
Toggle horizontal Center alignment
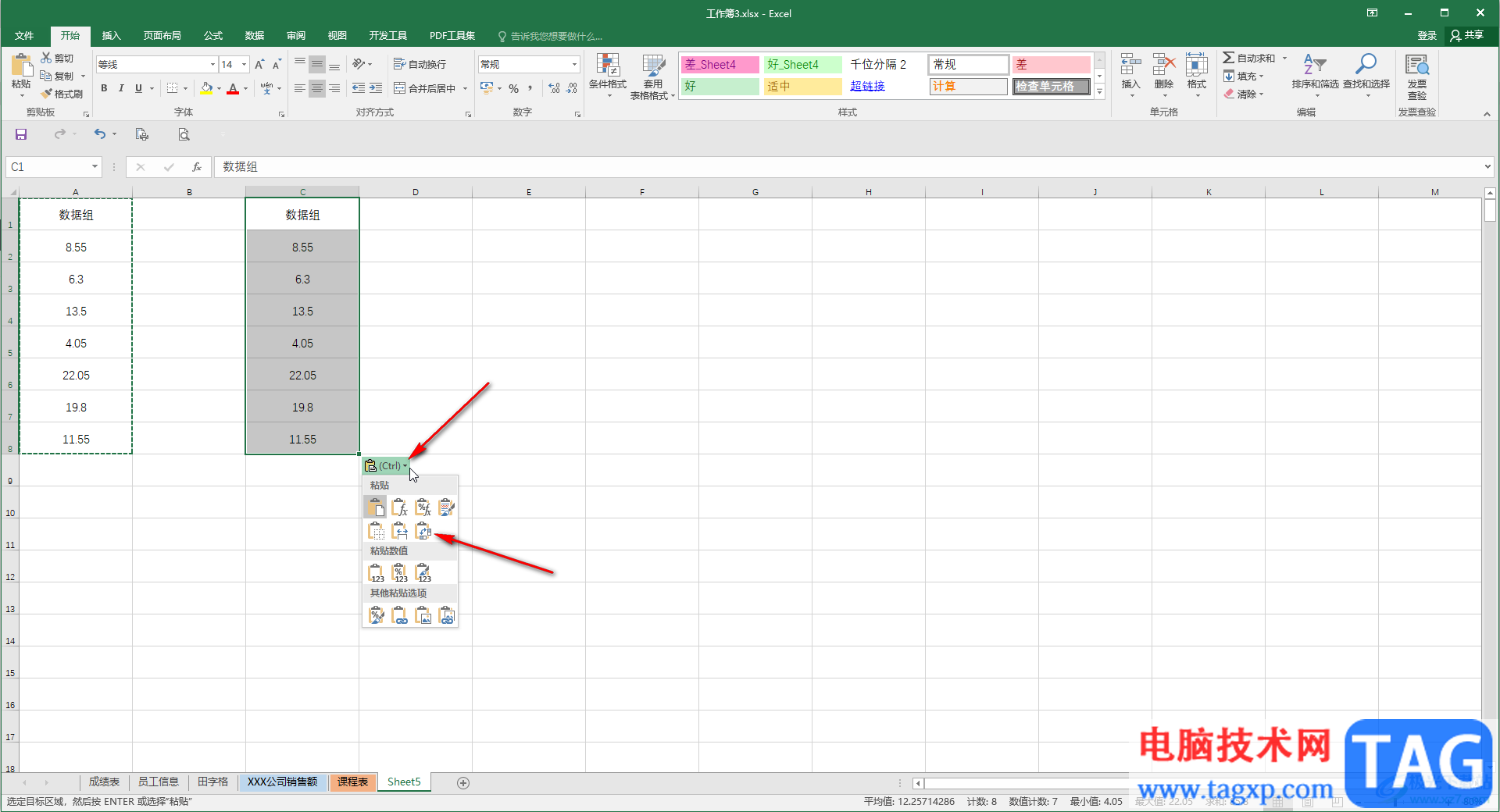click(317, 88)
